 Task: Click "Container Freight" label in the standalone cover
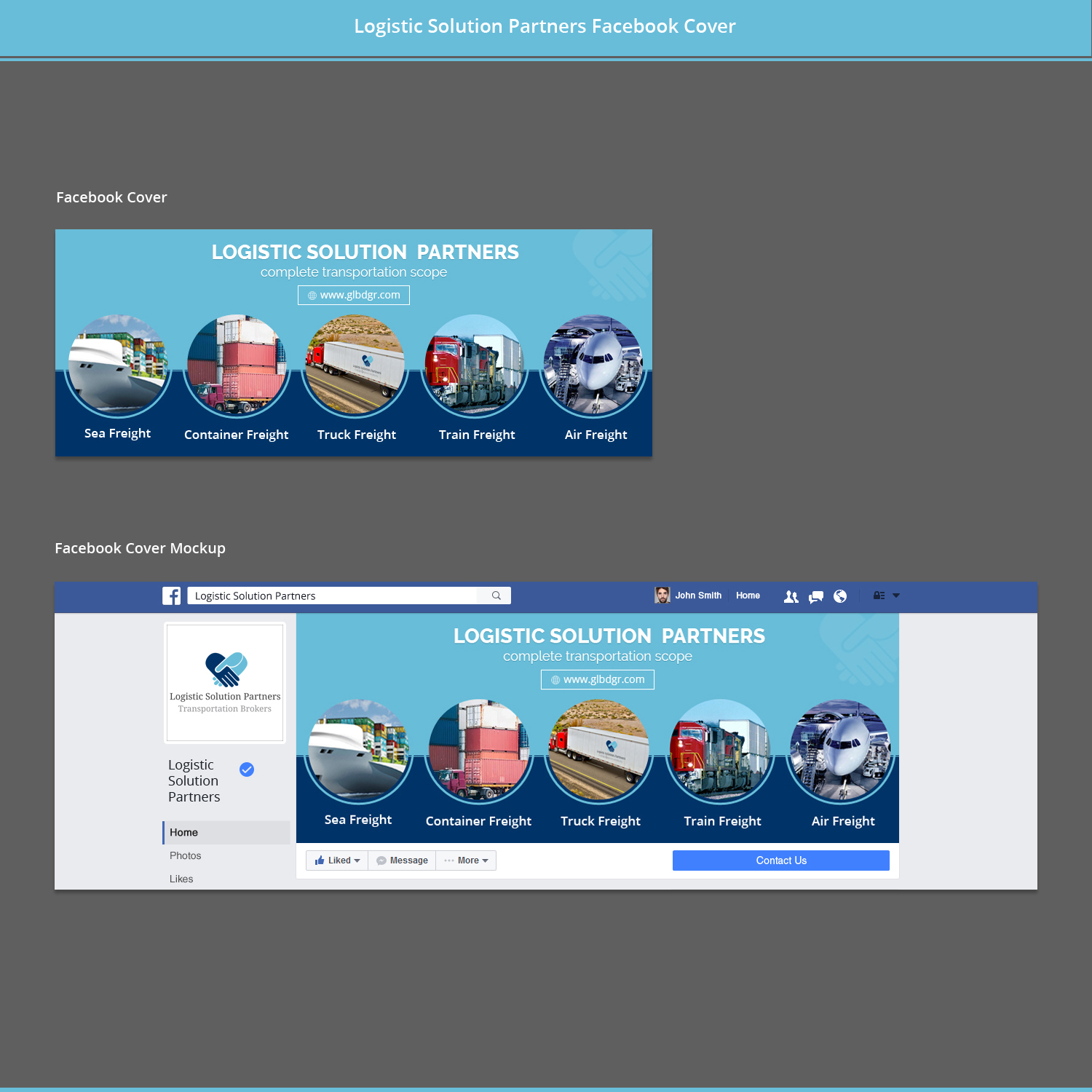tap(237, 435)
